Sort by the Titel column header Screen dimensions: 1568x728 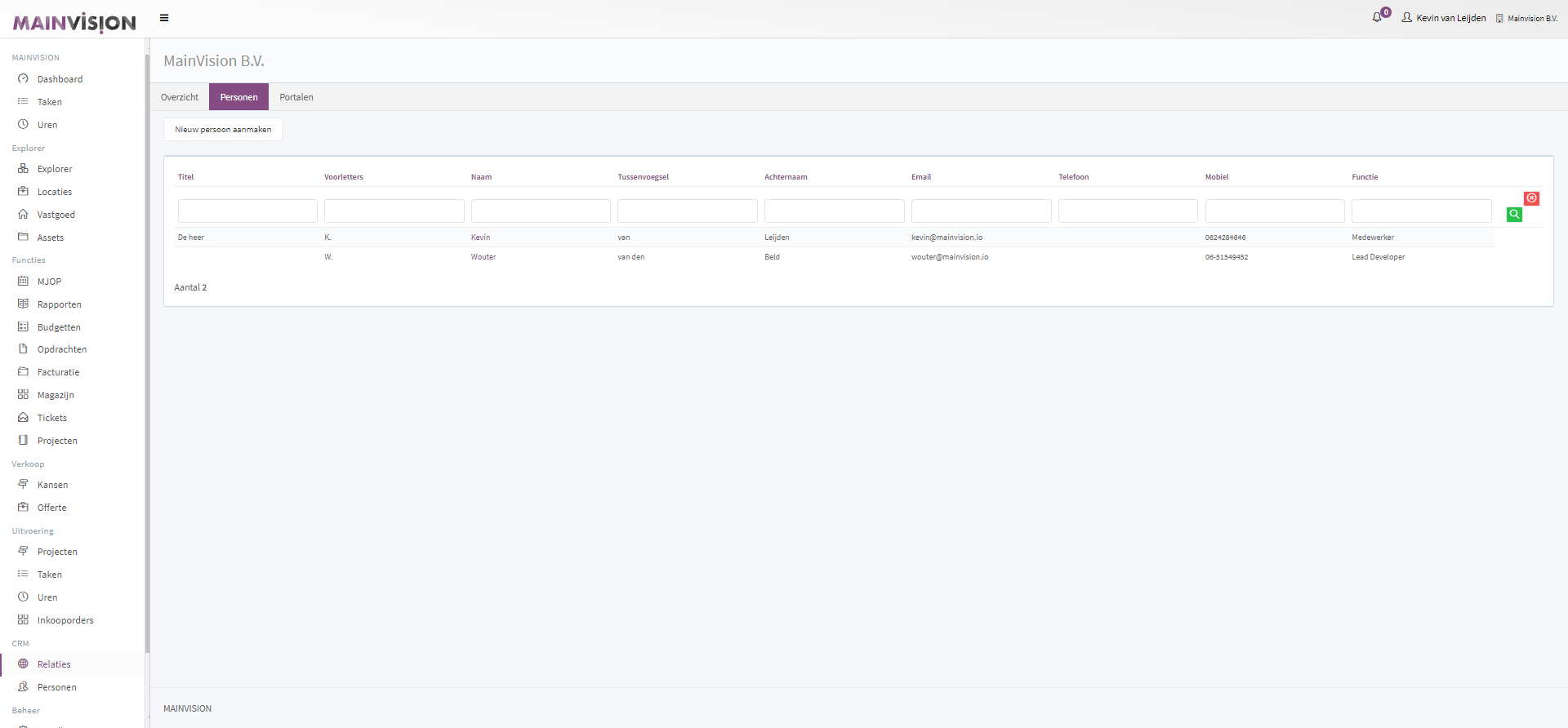pos(186,177)
